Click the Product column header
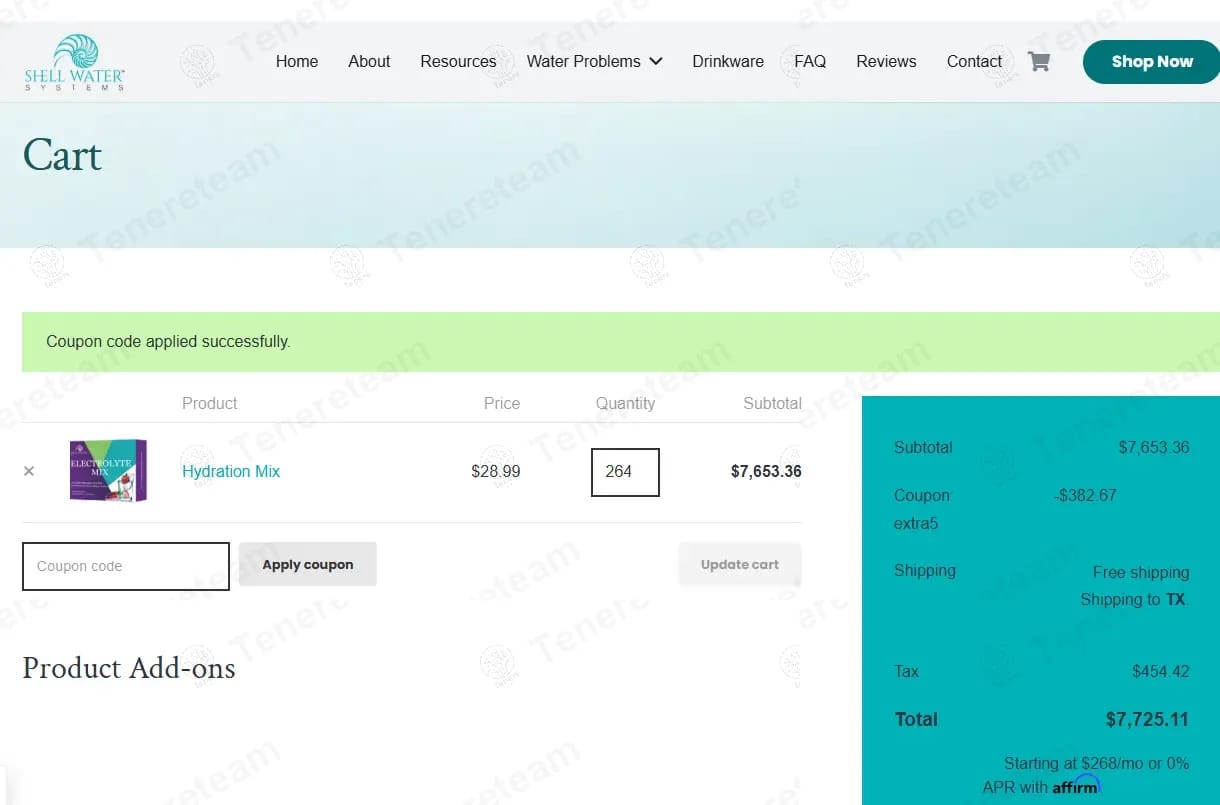This screenshot has width=1220, height=805. click(x=210, y=403)
